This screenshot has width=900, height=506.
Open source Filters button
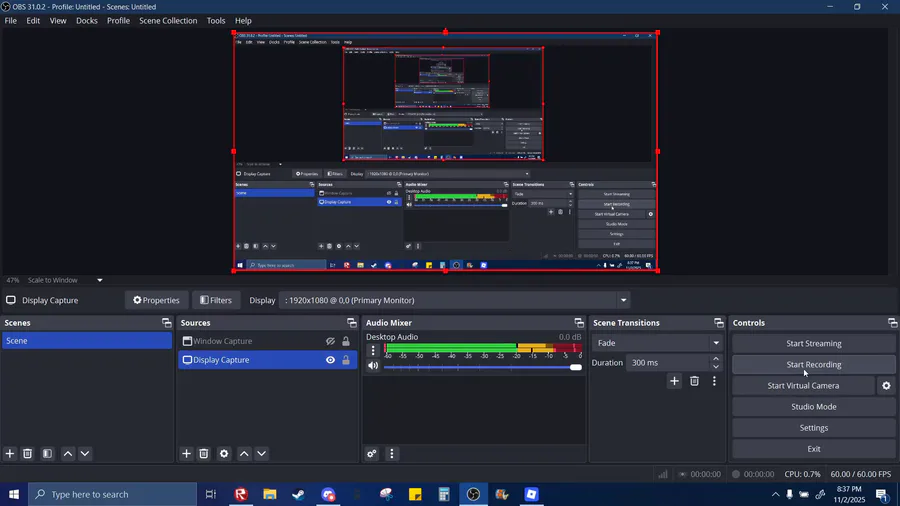point(216,300)
